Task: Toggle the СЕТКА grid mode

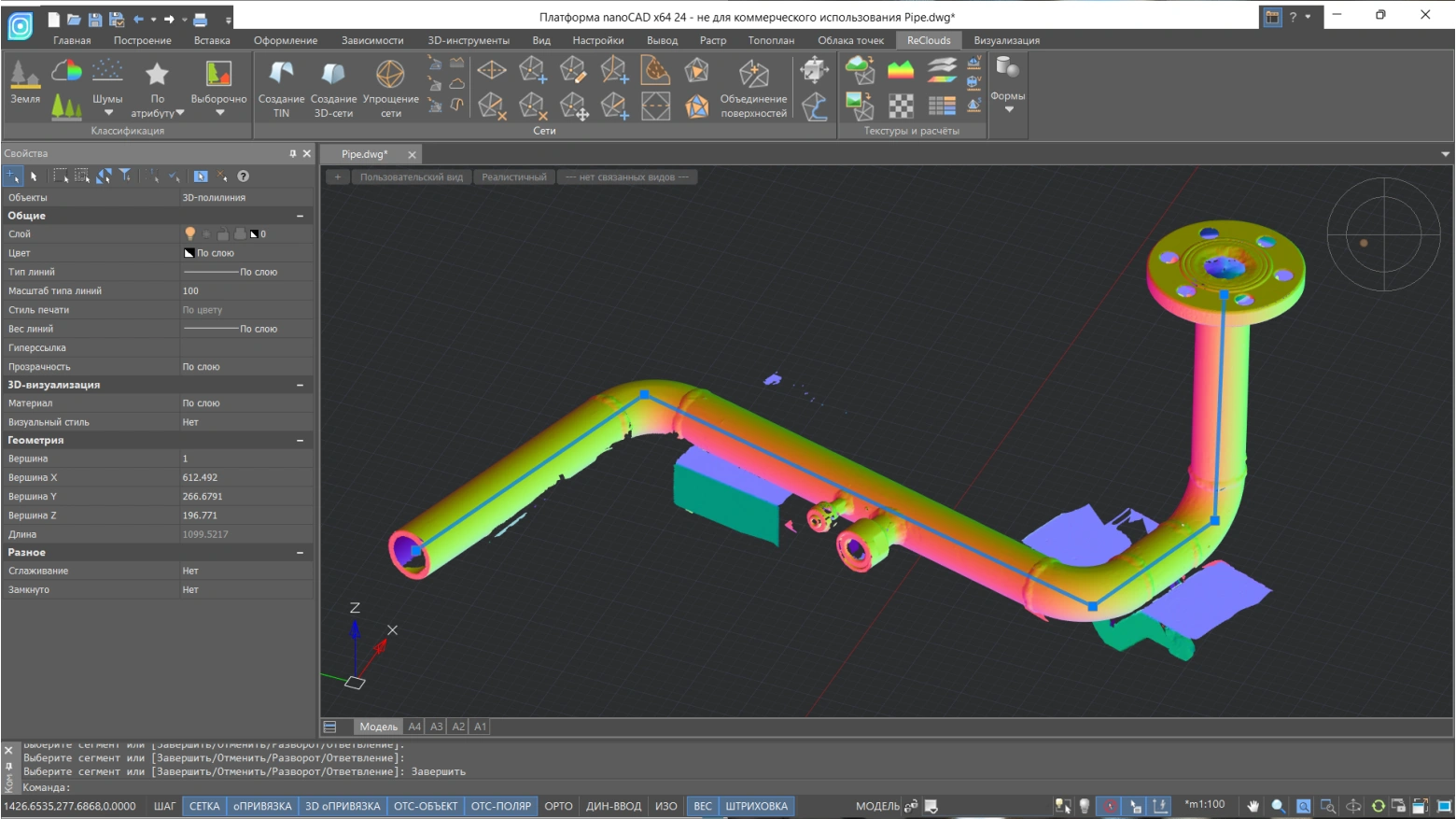Action: pos(204,806)
